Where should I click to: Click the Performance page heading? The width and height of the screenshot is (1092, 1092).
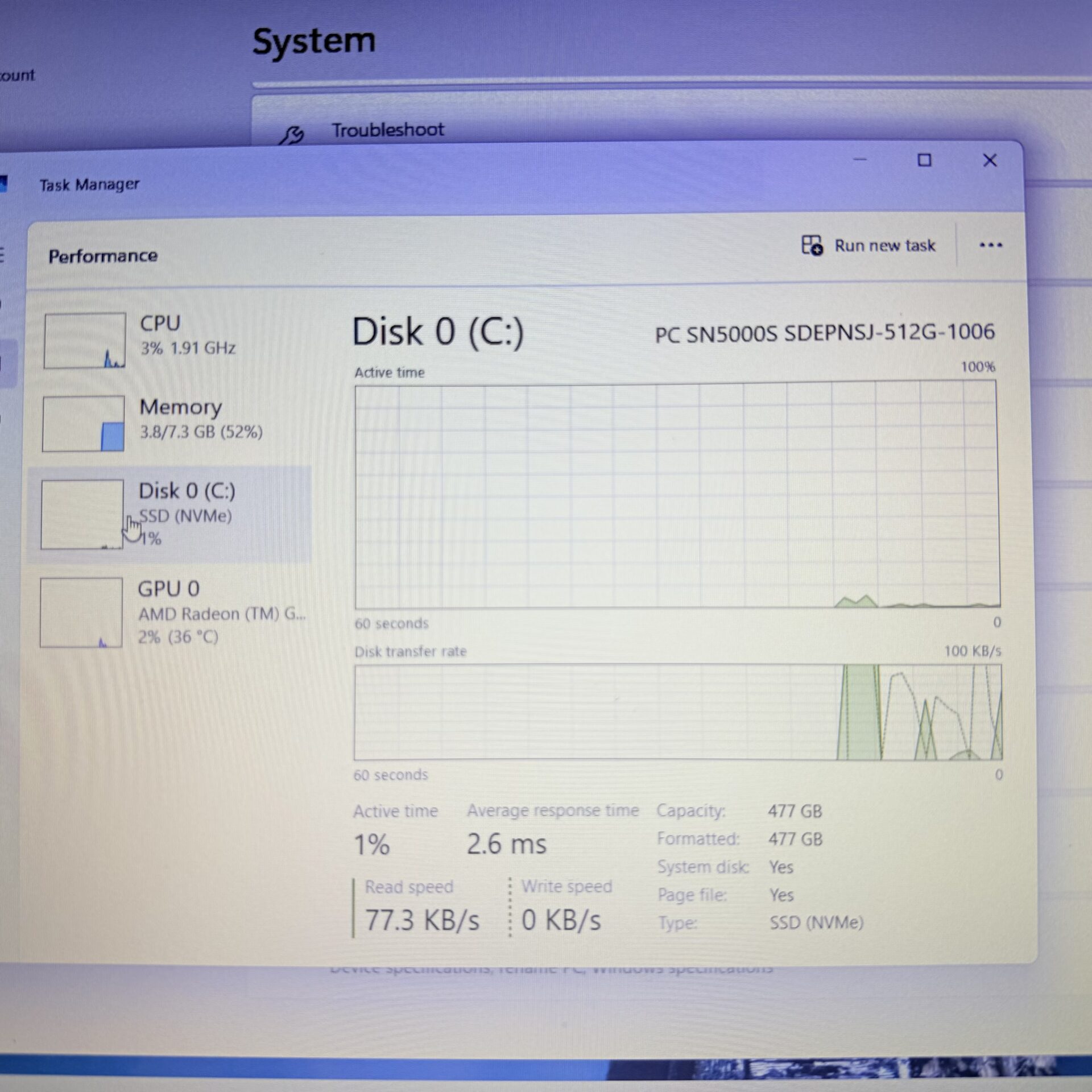[x=103, y=256]
